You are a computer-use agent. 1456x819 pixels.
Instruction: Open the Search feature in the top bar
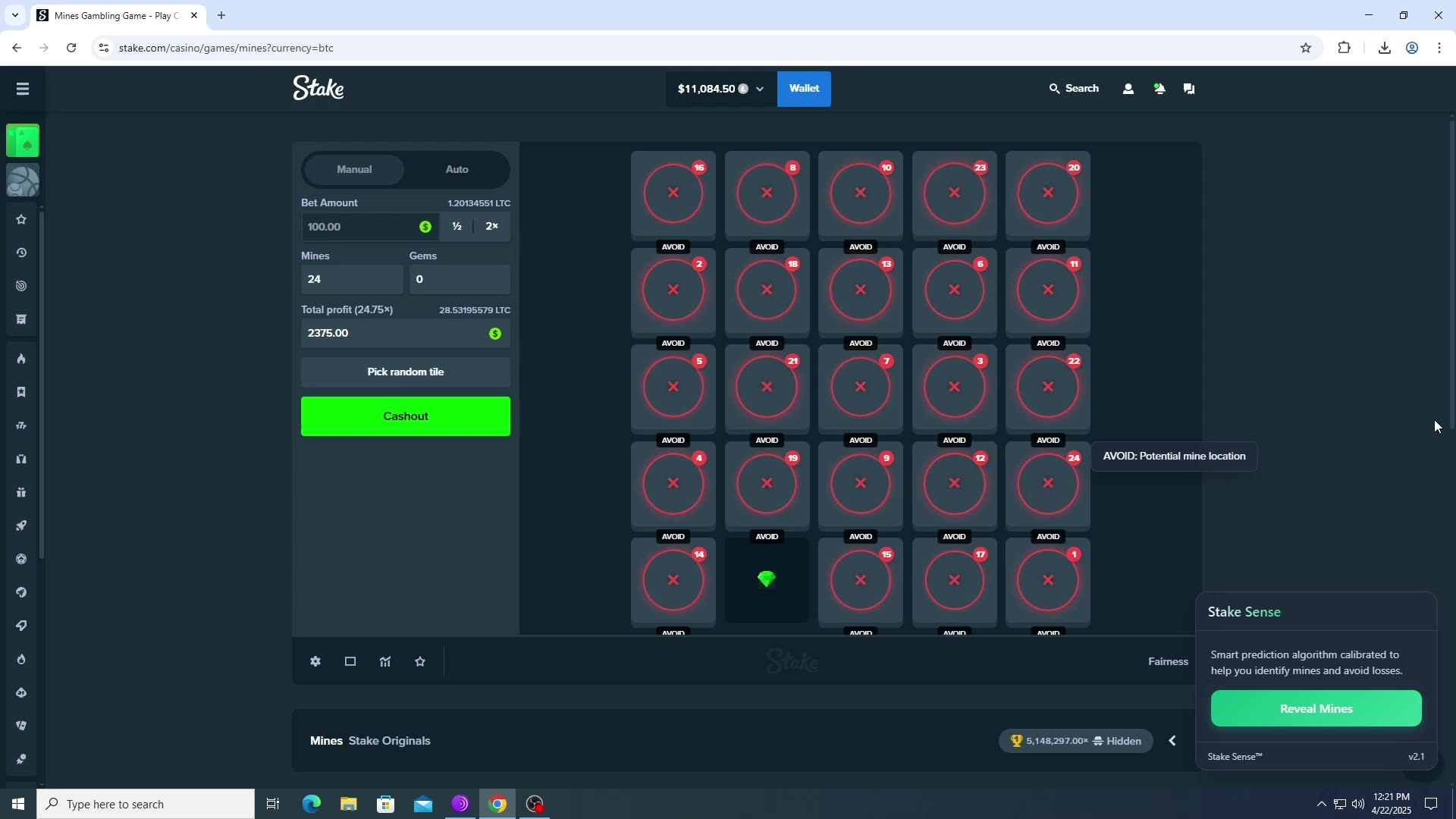(1075, 88)
